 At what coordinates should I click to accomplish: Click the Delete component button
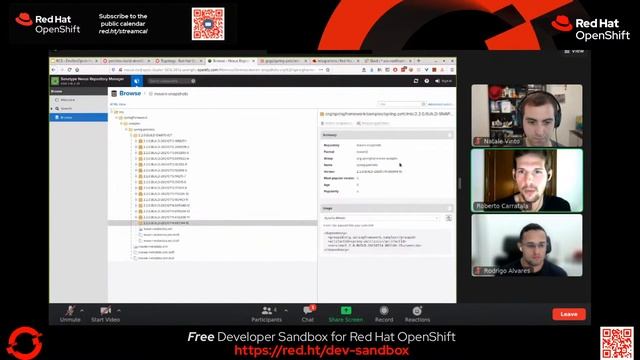[337, 123]
